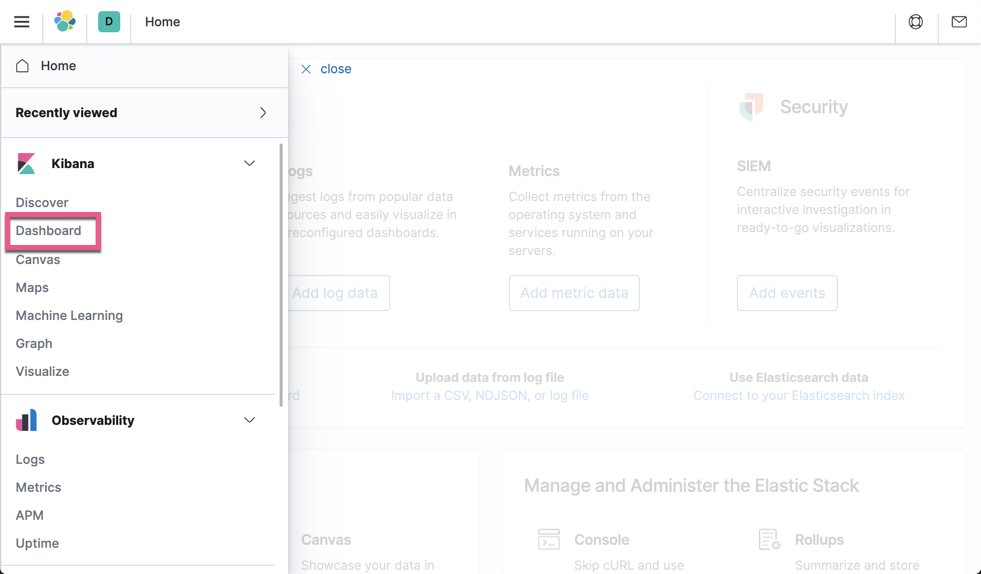The height and width of the screenshot is (574, 981).
Task: Click the side navigation scrollbar
Action: [281, 274]
